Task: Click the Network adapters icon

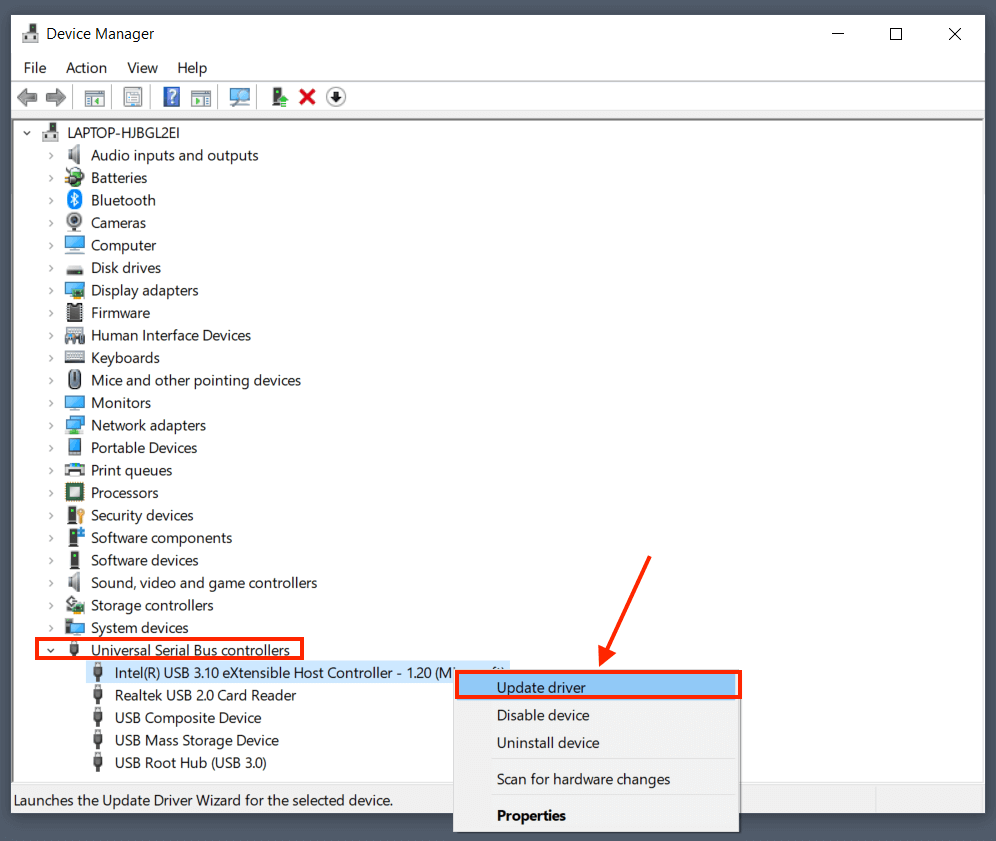Action: click(x=74, y=425)
